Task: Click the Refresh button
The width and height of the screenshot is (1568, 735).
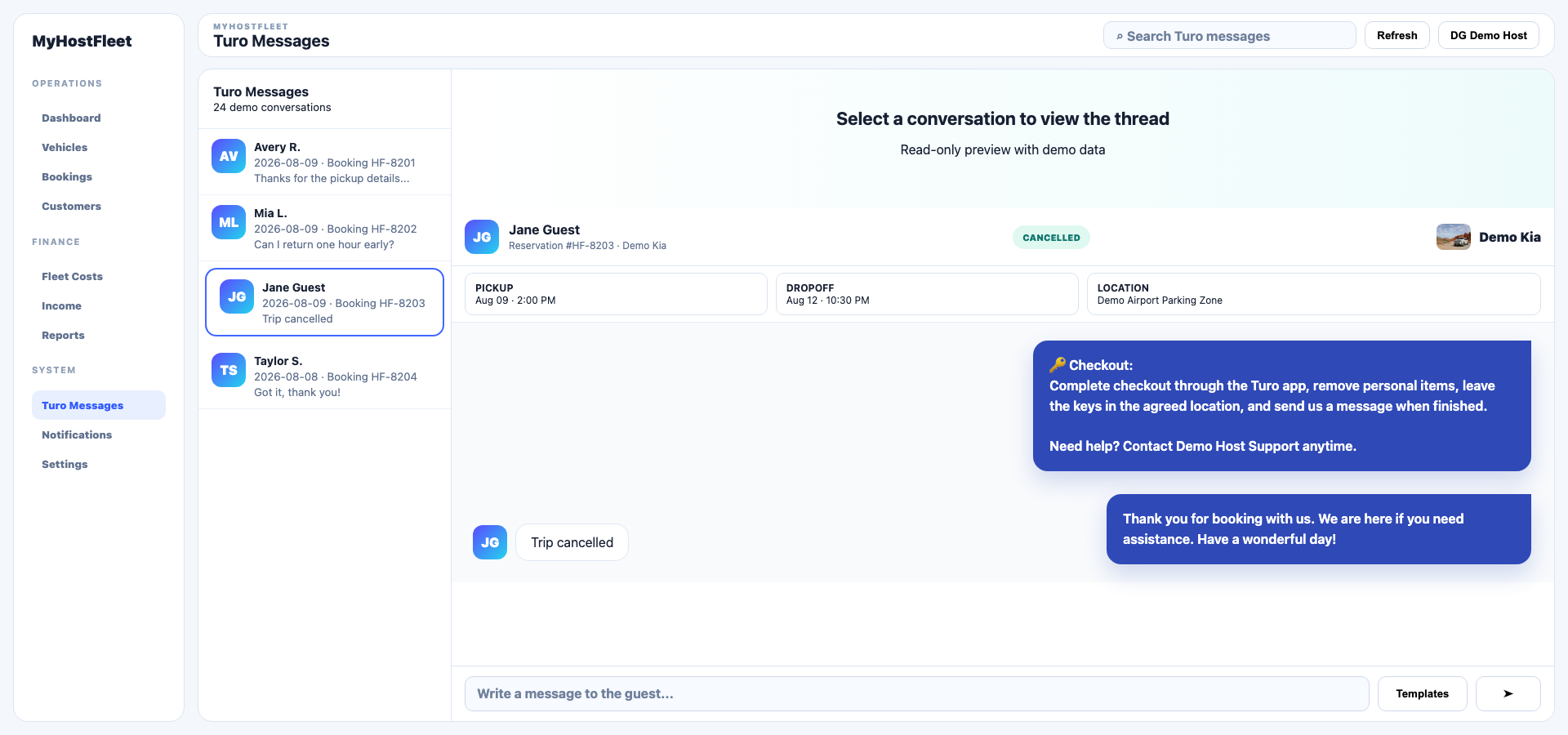Action: coord(1396,35)
